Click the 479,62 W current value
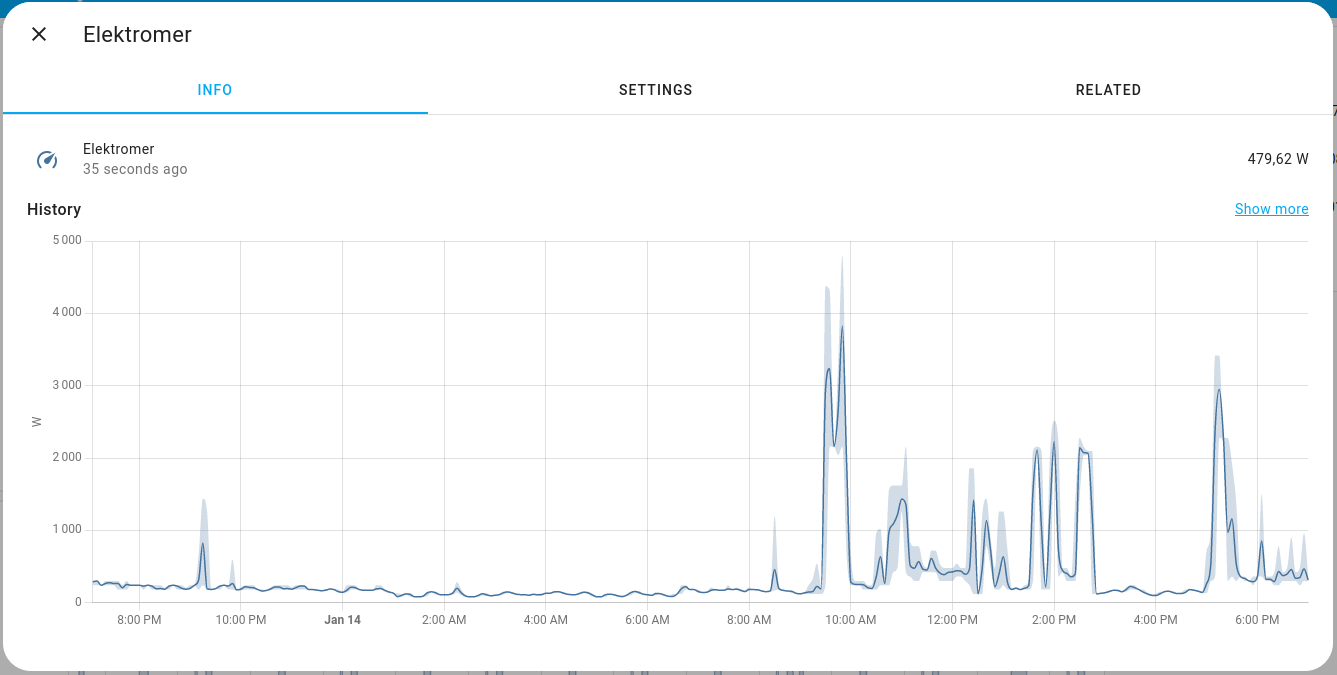1337x675 pixels. (1277, 159)
